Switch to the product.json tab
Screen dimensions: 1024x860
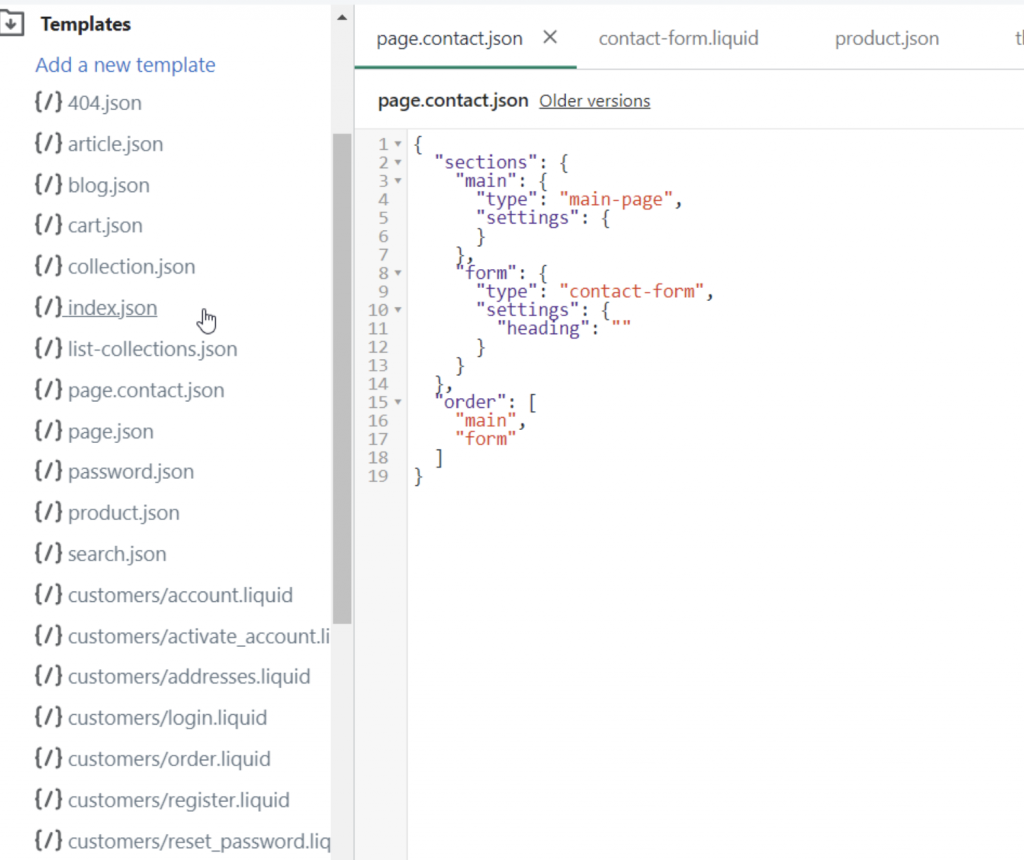pos(886,38)
